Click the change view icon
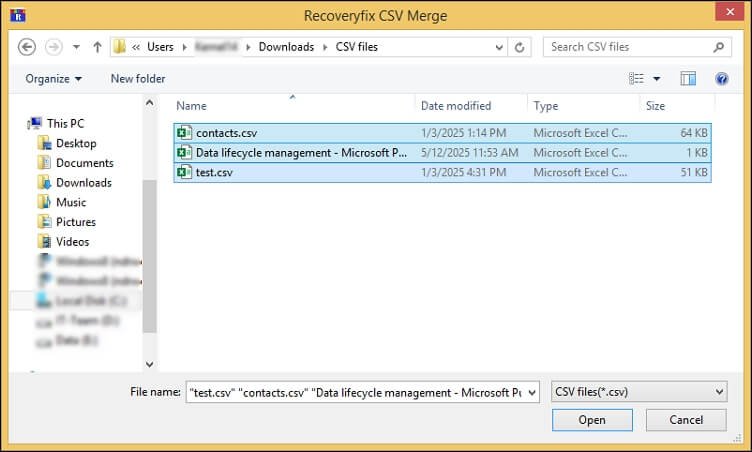 click(x=636, y=78)
